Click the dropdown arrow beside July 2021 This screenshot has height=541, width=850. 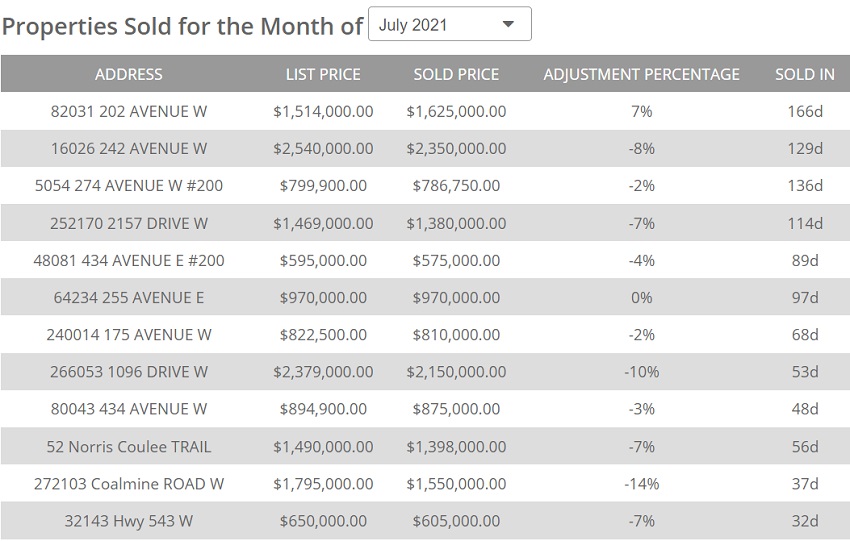tap(508, 25)
